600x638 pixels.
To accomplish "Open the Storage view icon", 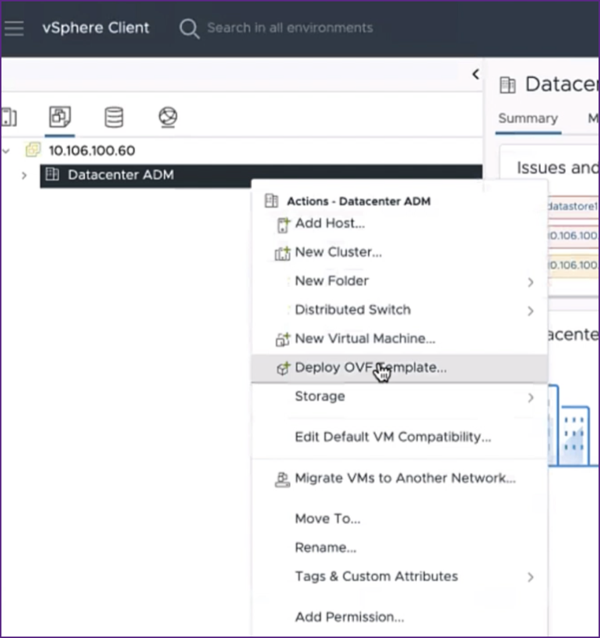I will tap(114, 117).
